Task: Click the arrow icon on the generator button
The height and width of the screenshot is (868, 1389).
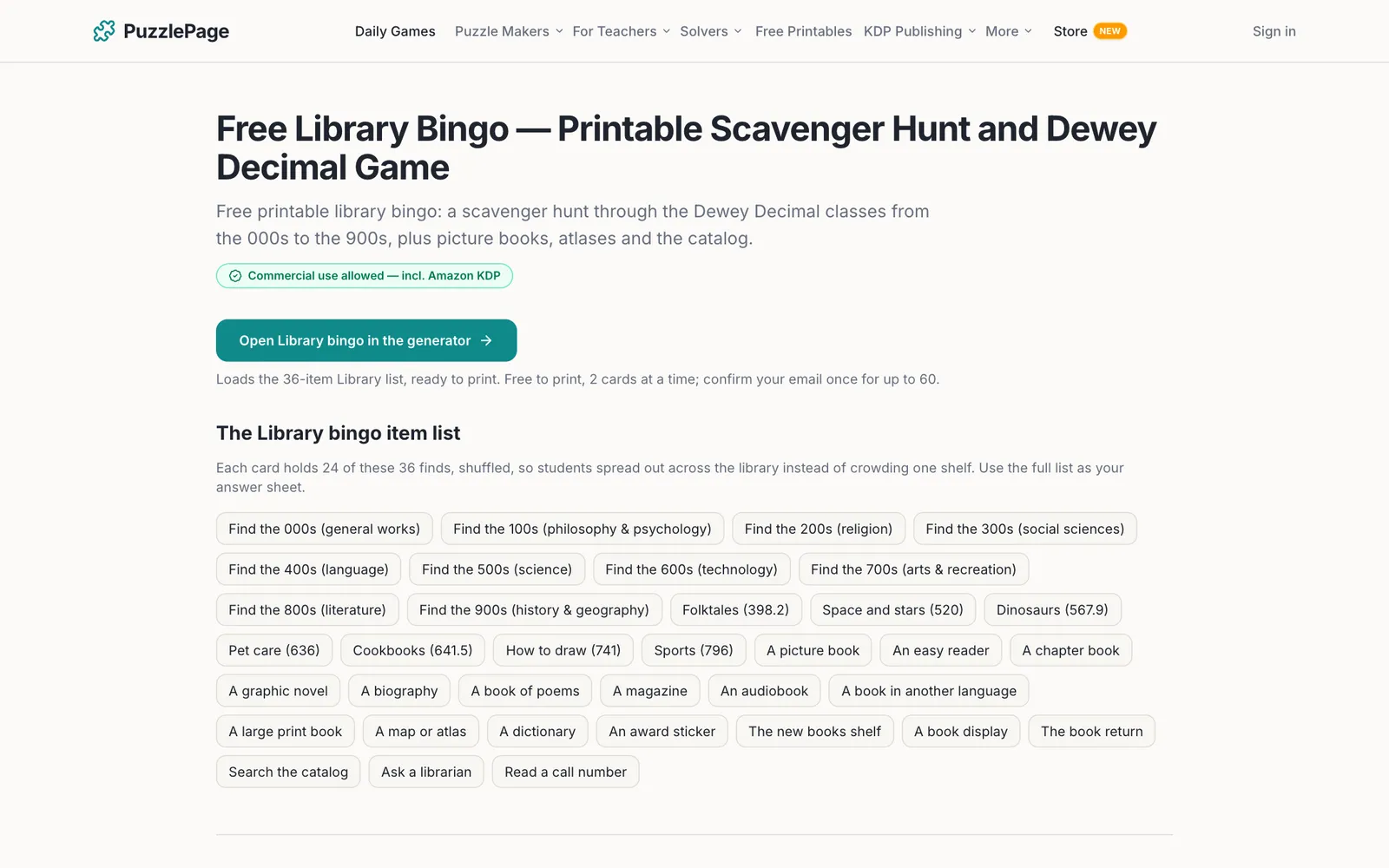Action: tap(486, 340)
